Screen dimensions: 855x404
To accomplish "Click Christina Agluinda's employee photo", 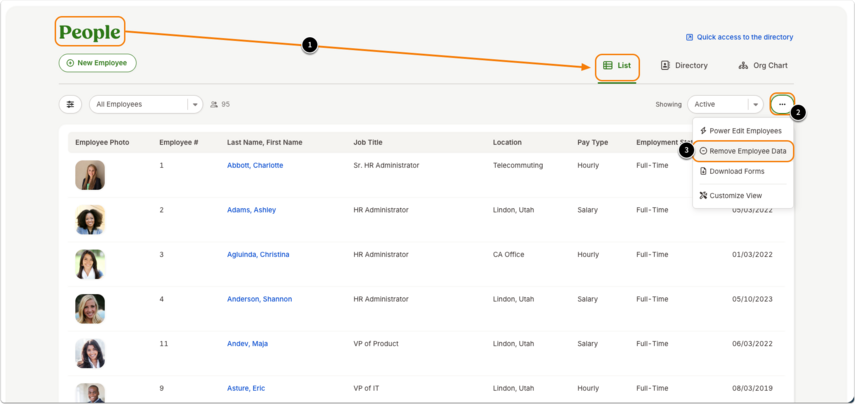I will click(x=90, y=264).
